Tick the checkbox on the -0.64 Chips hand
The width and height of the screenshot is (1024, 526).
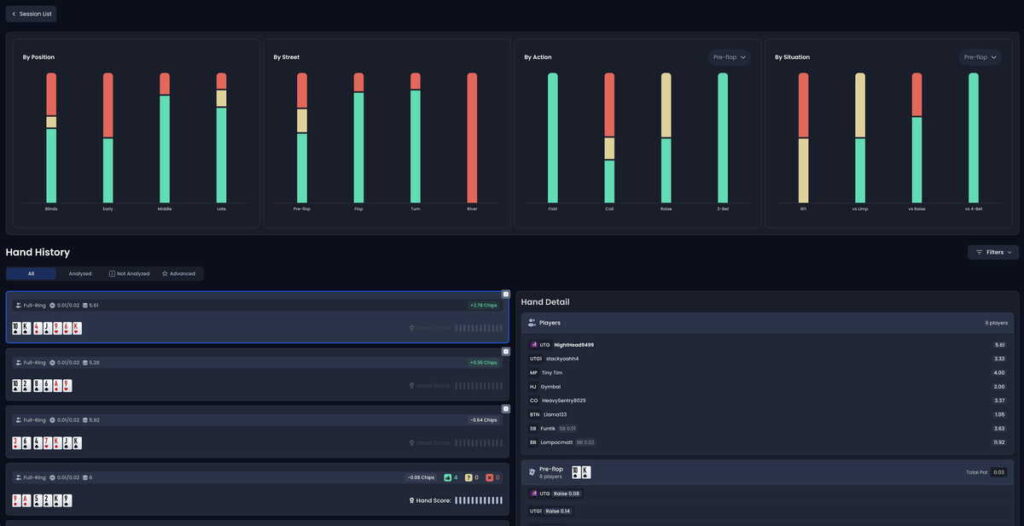505,409
